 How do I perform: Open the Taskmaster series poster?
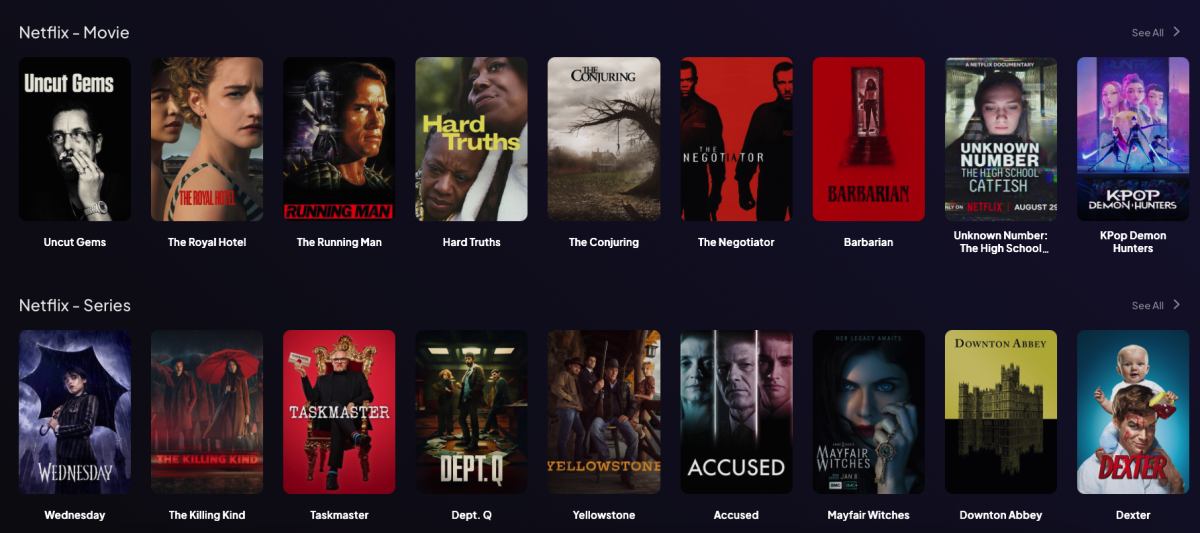[339, 412]
